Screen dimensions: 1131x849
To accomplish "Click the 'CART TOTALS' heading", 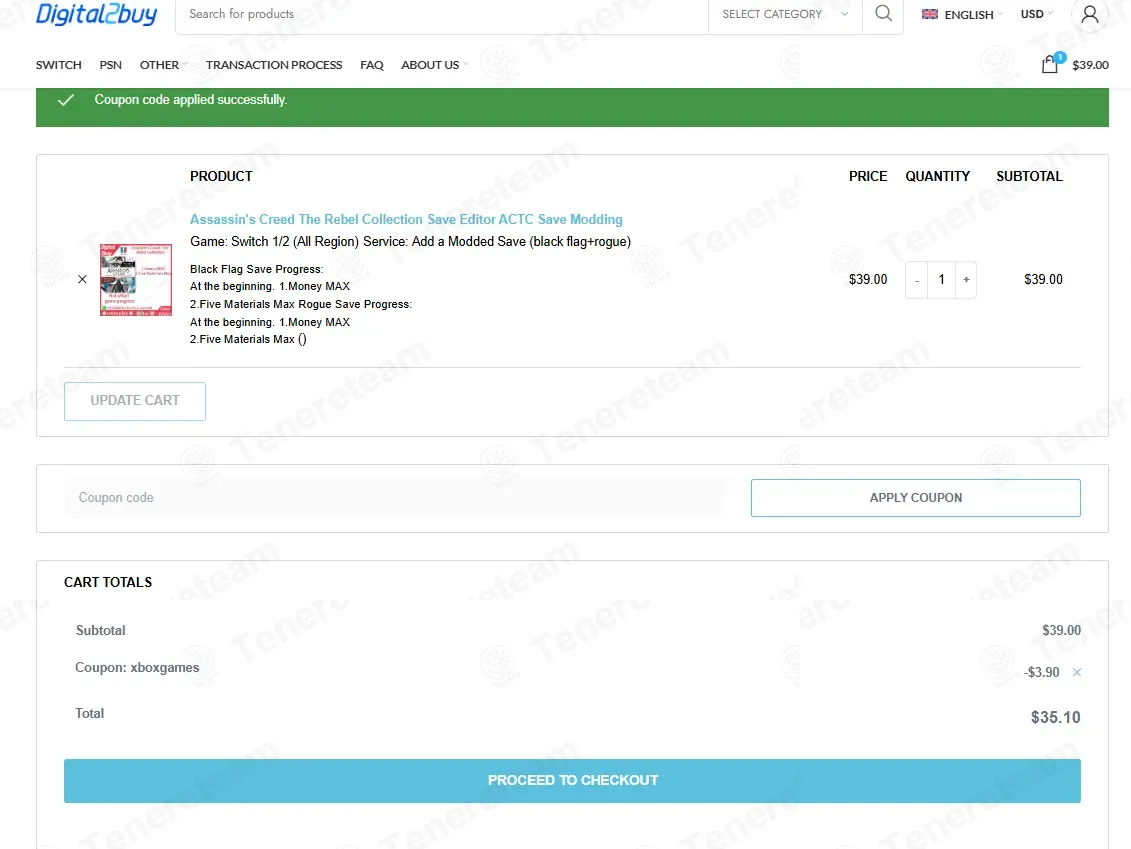I will [108, 582].
